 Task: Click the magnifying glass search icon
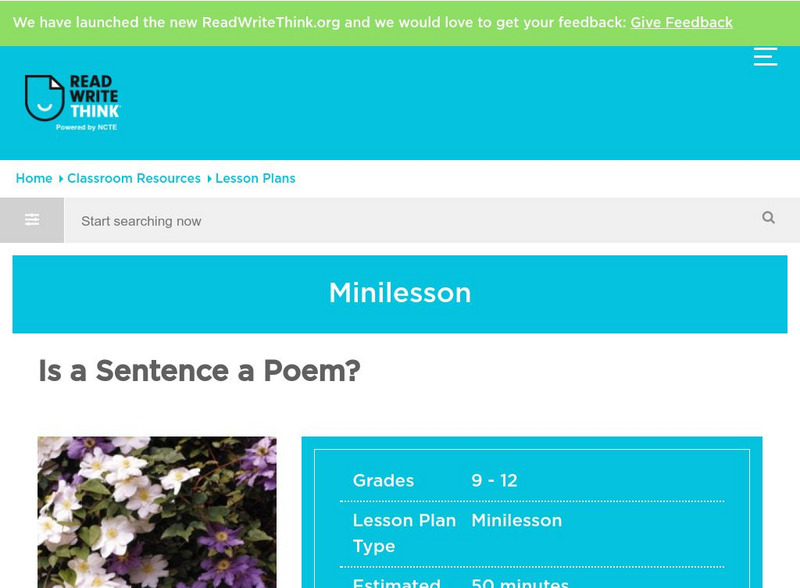click(x=768, y=218)
